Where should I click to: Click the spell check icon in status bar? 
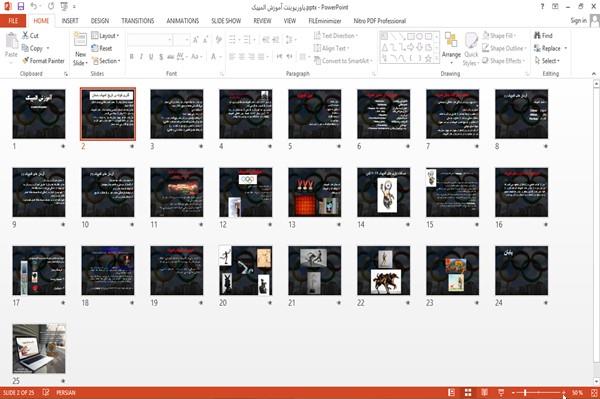point(46,392)
